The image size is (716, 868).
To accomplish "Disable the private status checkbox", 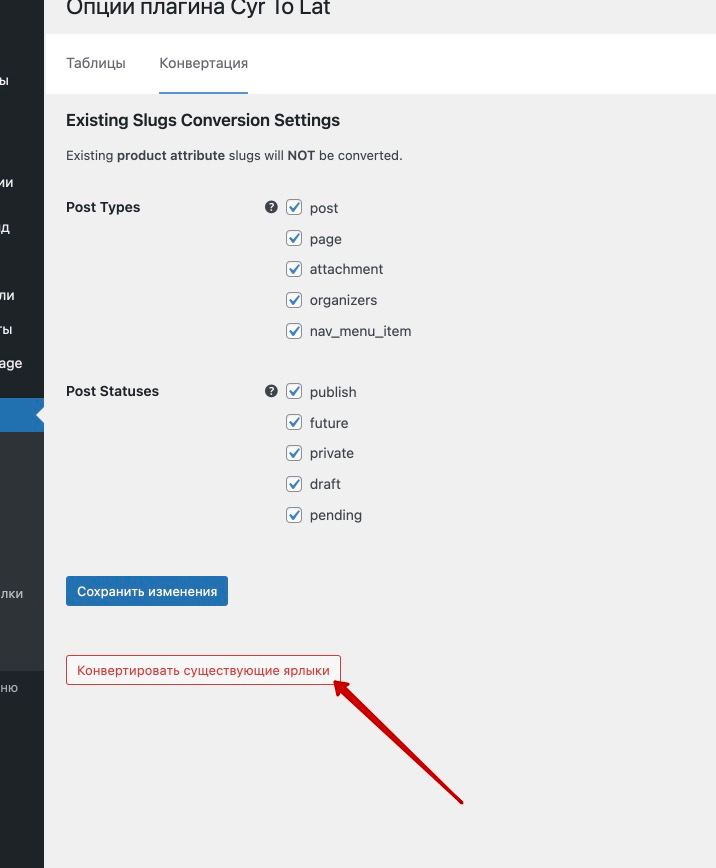I will pos(294,453).
